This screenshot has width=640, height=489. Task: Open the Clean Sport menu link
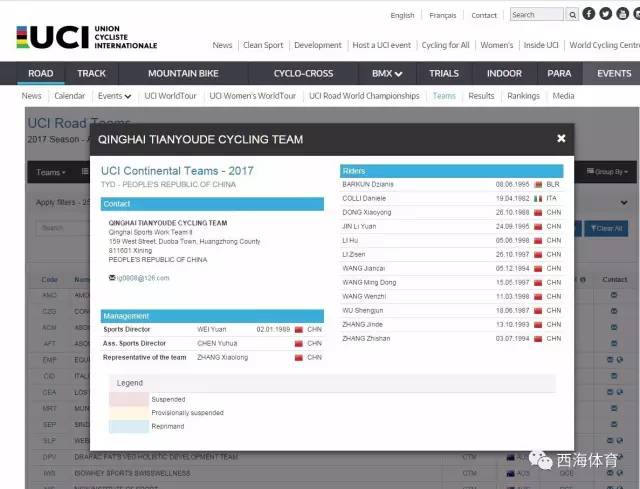[x=263, y=45]
